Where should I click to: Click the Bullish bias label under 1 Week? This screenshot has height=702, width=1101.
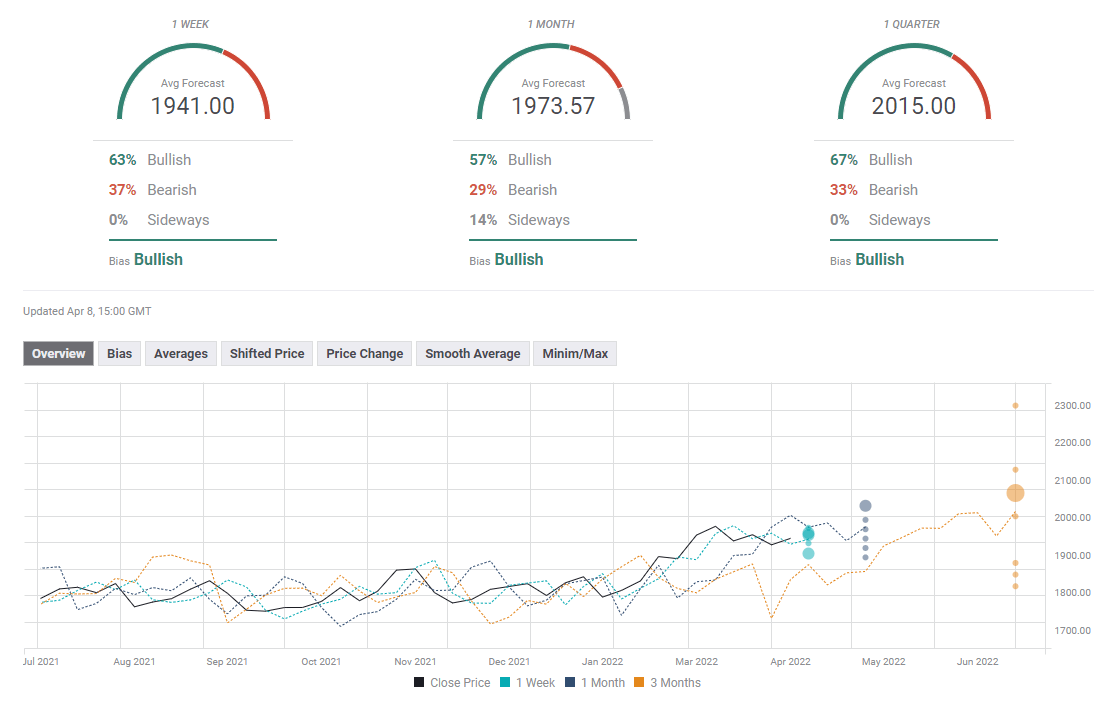pos(158,260)
